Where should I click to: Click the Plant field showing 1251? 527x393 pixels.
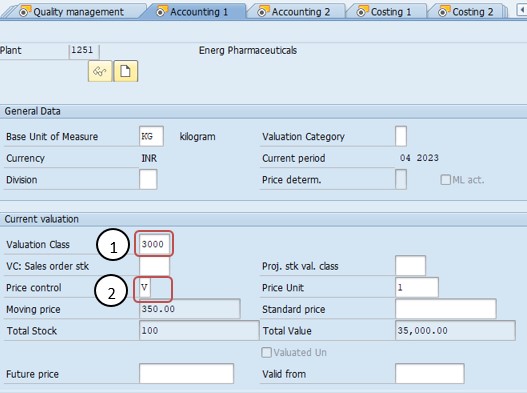84,51
